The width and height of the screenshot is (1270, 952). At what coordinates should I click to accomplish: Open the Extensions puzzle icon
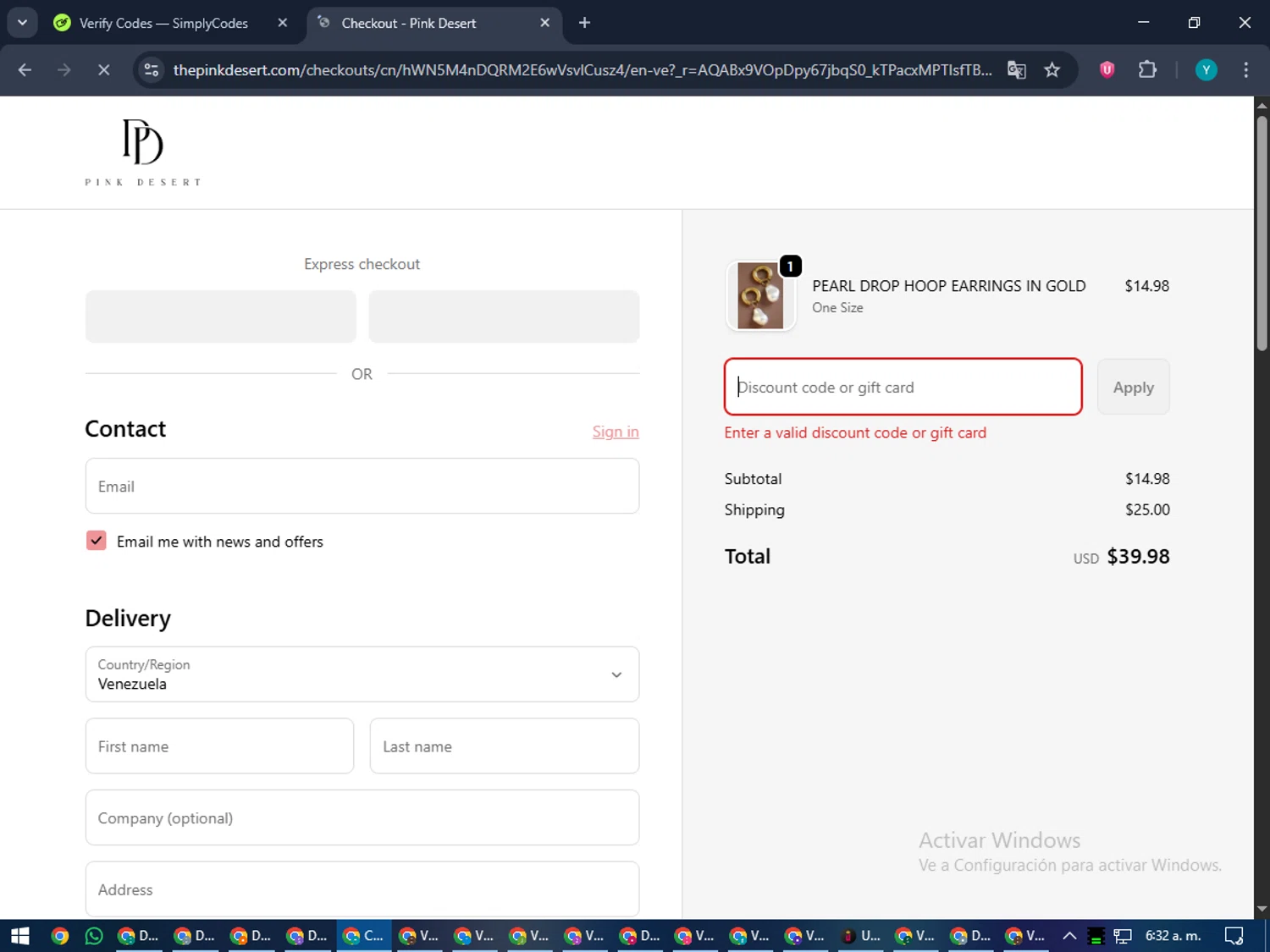(x=1147, y=70)
